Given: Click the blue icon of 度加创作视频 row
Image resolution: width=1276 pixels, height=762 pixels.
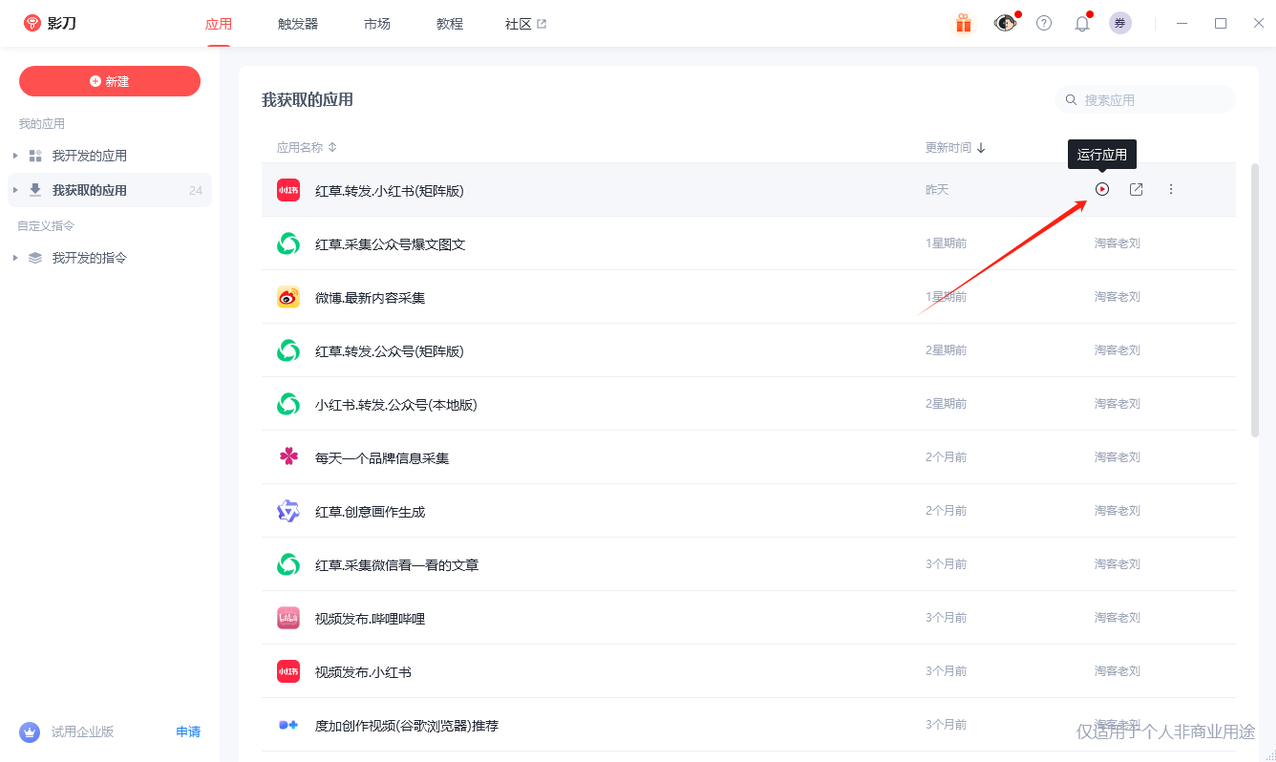Looking at the screenshot, I should point(288,725).
